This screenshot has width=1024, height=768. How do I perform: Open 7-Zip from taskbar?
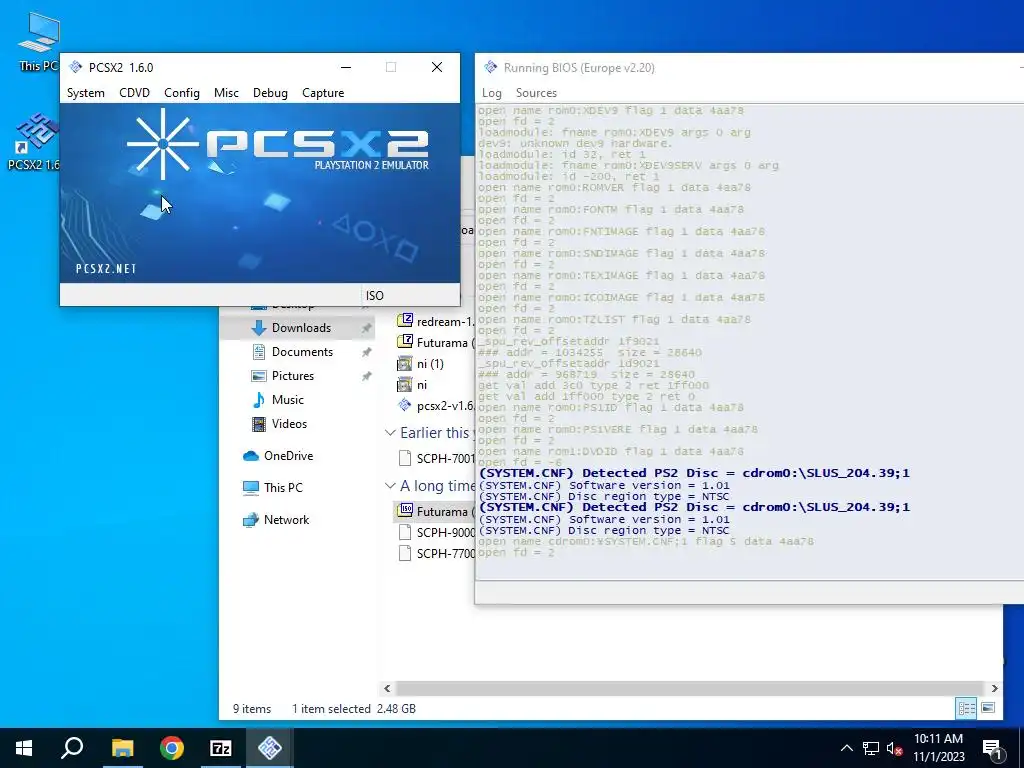tap(221, 748)
